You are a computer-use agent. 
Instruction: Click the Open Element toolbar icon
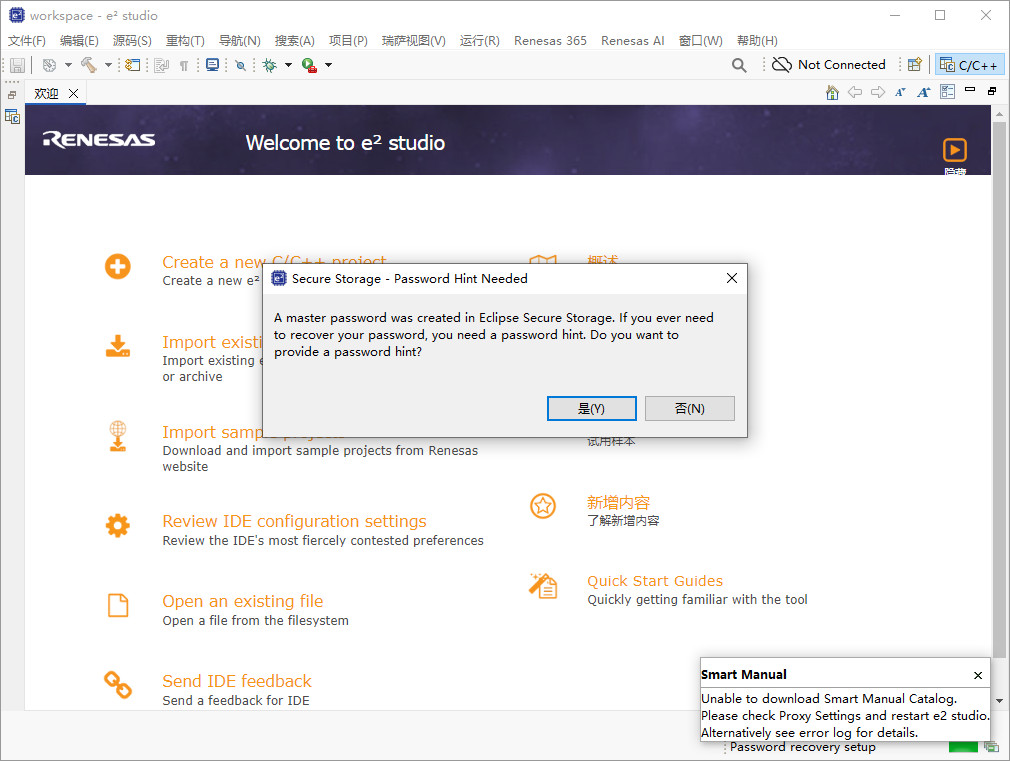tap(133, 65)
